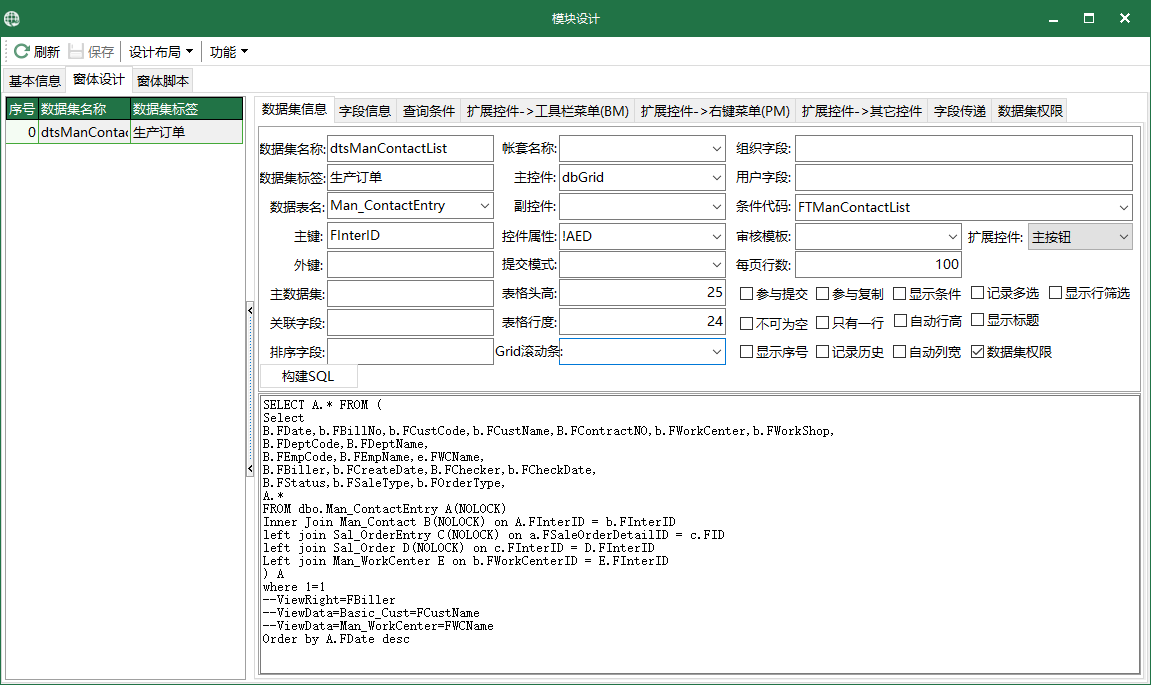Toggle the 不可为空 checkbox
Image resolution: width=1151 pixels, height=685 pixels.
tap(747, 323)
